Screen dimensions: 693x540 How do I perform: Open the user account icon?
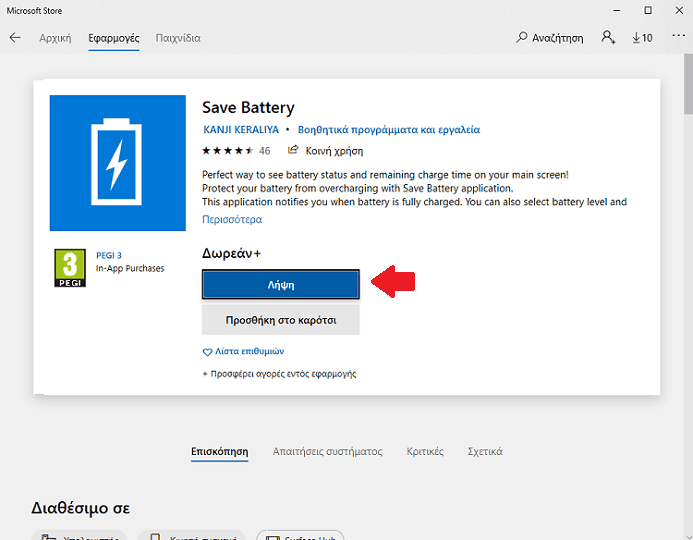pyautogui.click(x=608, y=37)
